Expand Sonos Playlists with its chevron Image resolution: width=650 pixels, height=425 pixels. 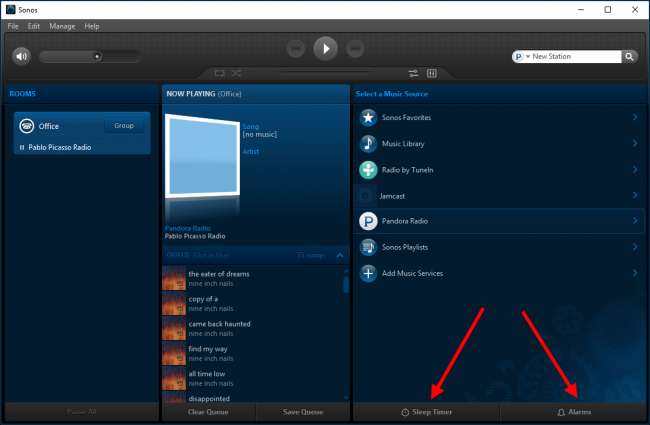[x=635, y=247]
